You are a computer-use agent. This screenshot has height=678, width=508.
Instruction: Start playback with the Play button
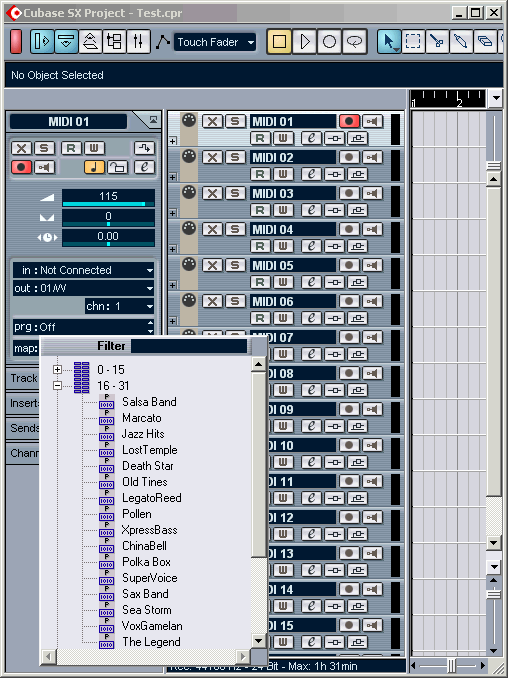click(305, 42)
